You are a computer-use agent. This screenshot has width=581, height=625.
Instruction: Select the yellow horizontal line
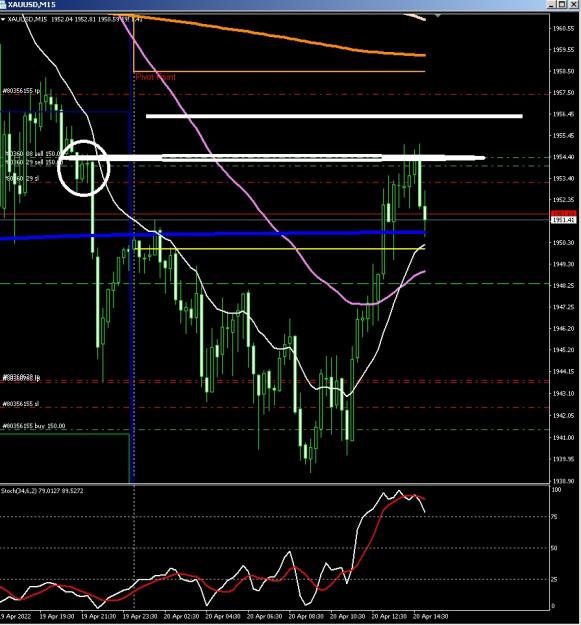pos(280,249)
